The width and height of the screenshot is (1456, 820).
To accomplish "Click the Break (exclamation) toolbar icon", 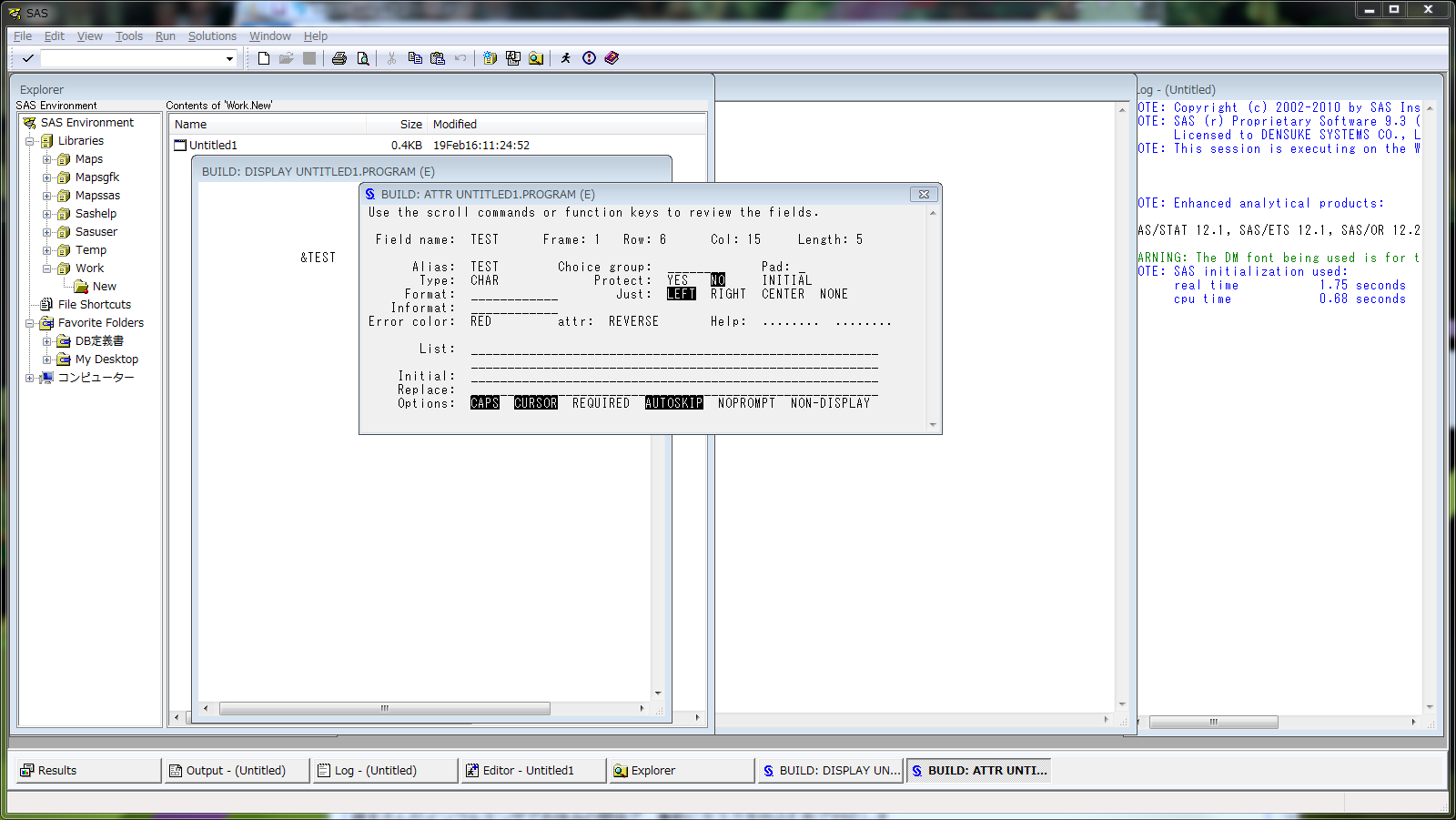I will tap(588, 57).
